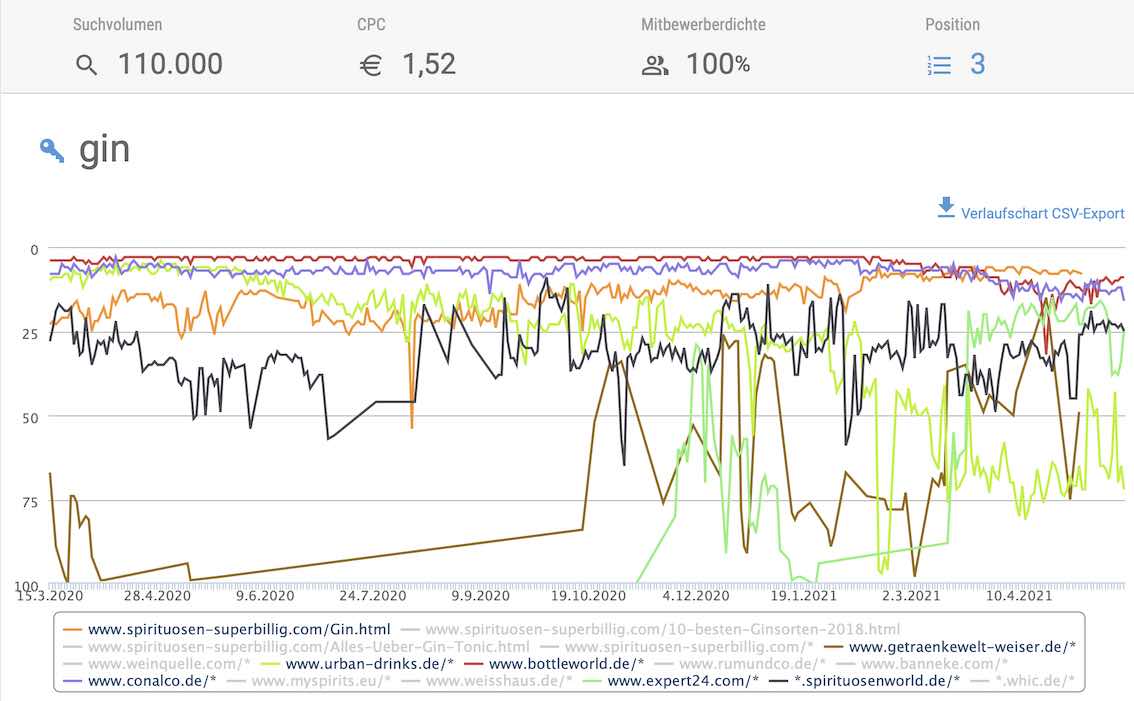
Task: Click the blue position value 3
Action: [x=977, y=64]
